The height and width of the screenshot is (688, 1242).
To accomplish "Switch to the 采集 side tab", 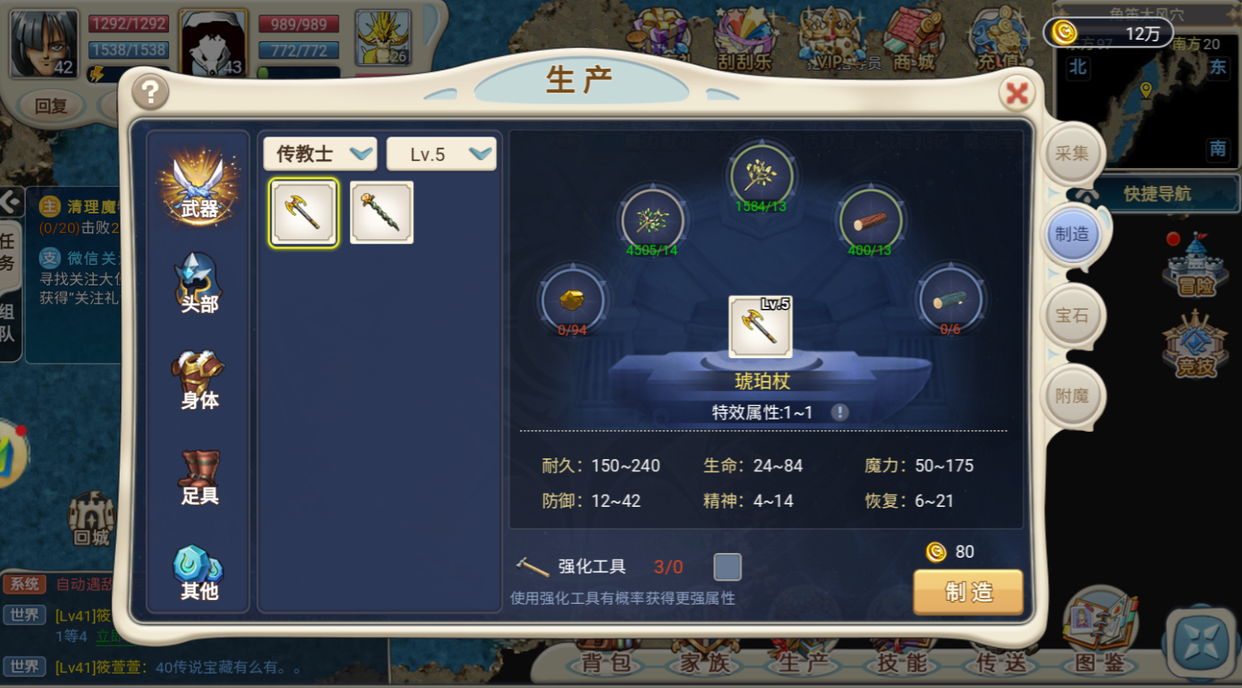I will tap(1072, 154).
